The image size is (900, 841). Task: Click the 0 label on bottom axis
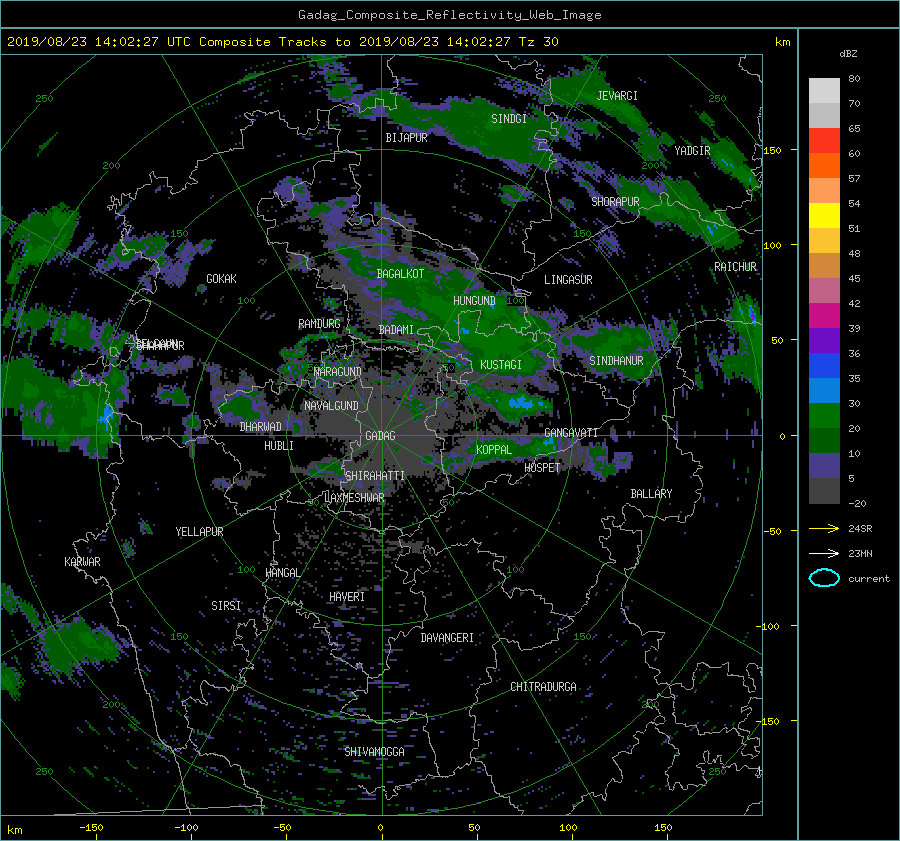pyautogui.click(x=380, y=828)
